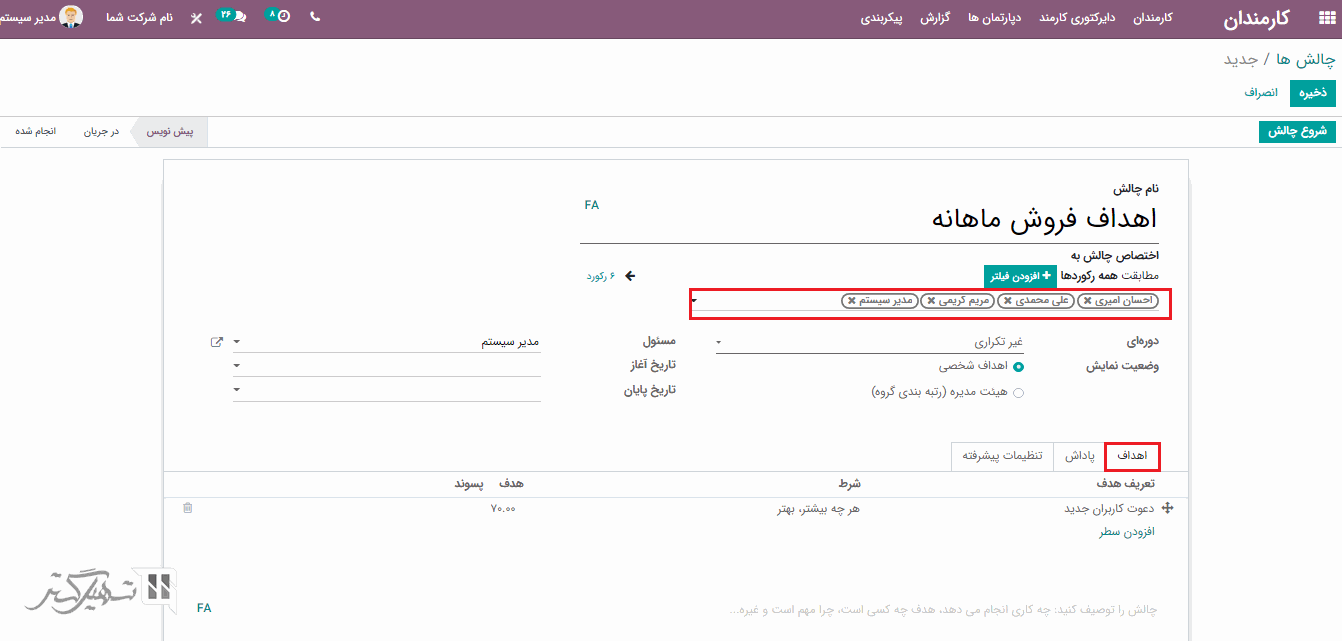The image size is (1342, 641).
Task: Remove the احسان امیری tag
Action: (1087, 300)
